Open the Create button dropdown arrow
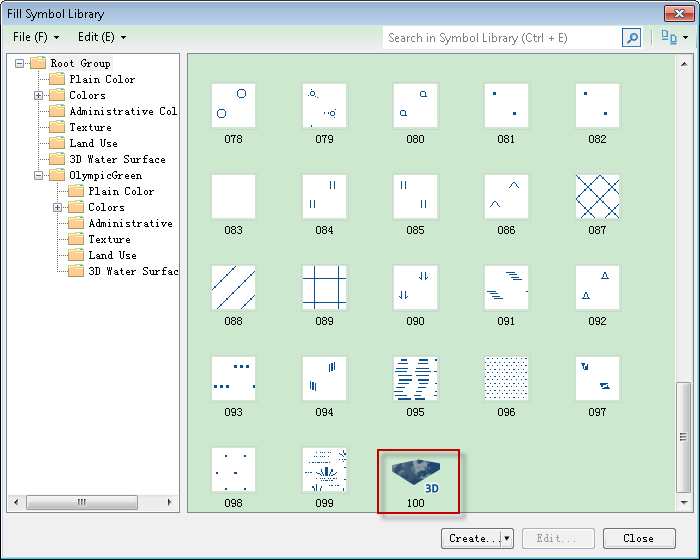Image resolution: width=700 pixels, height=560 pixels. [507, 538]
